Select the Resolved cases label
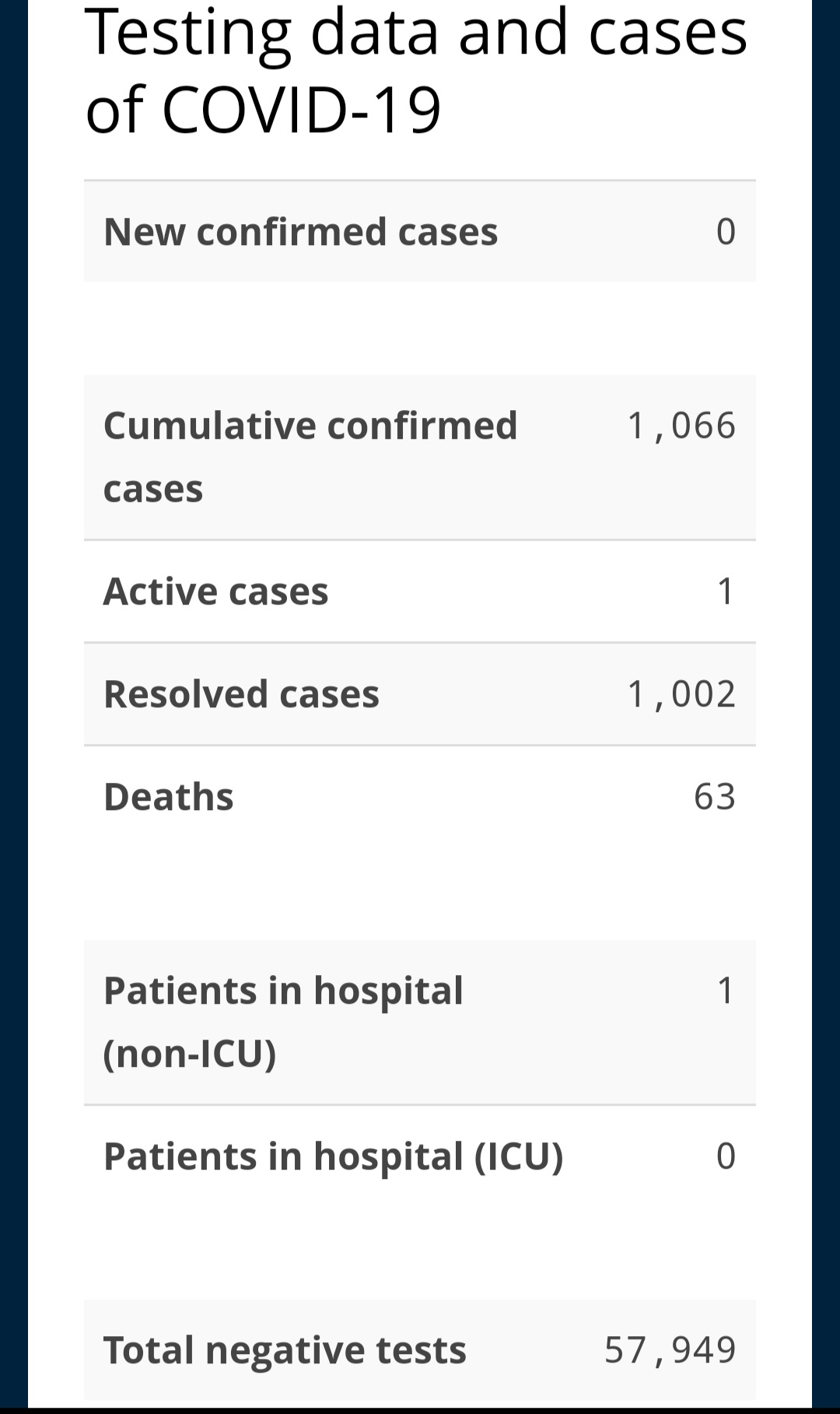840x1414 pixels. coord(241,694)
